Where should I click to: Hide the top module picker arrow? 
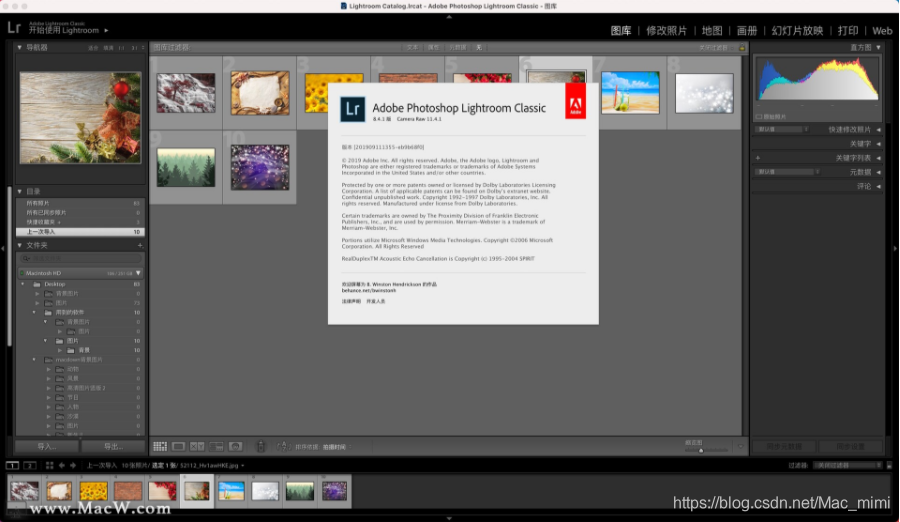449,17
